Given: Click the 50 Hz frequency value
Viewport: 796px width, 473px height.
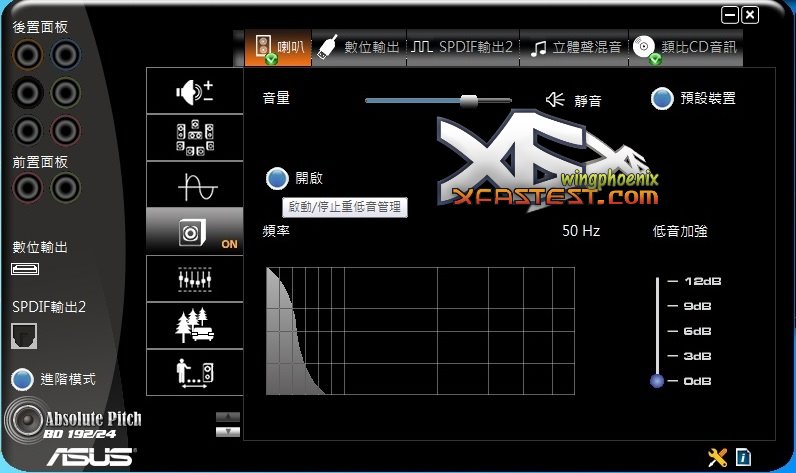Looking at the screenshot, I should 581,231.
